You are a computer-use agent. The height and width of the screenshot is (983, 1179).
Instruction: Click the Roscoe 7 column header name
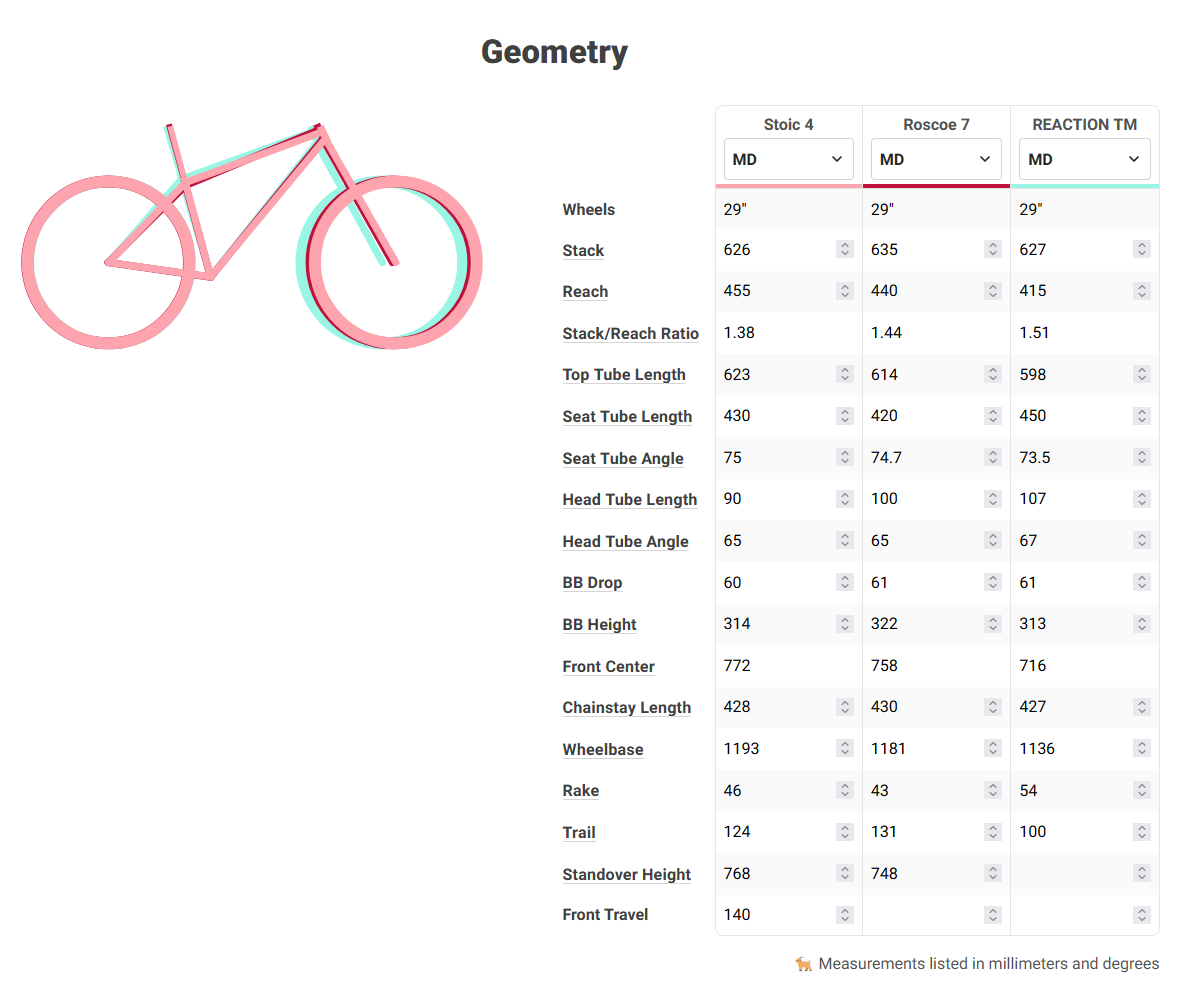(936, 124)
